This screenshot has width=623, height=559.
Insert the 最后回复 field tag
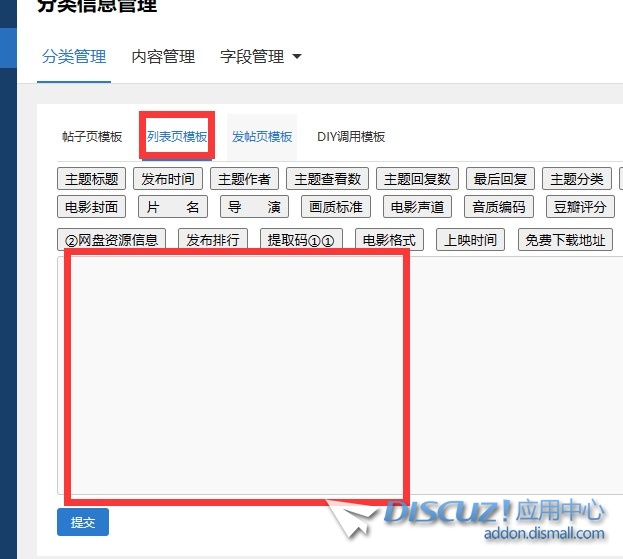tap(500, 179)
